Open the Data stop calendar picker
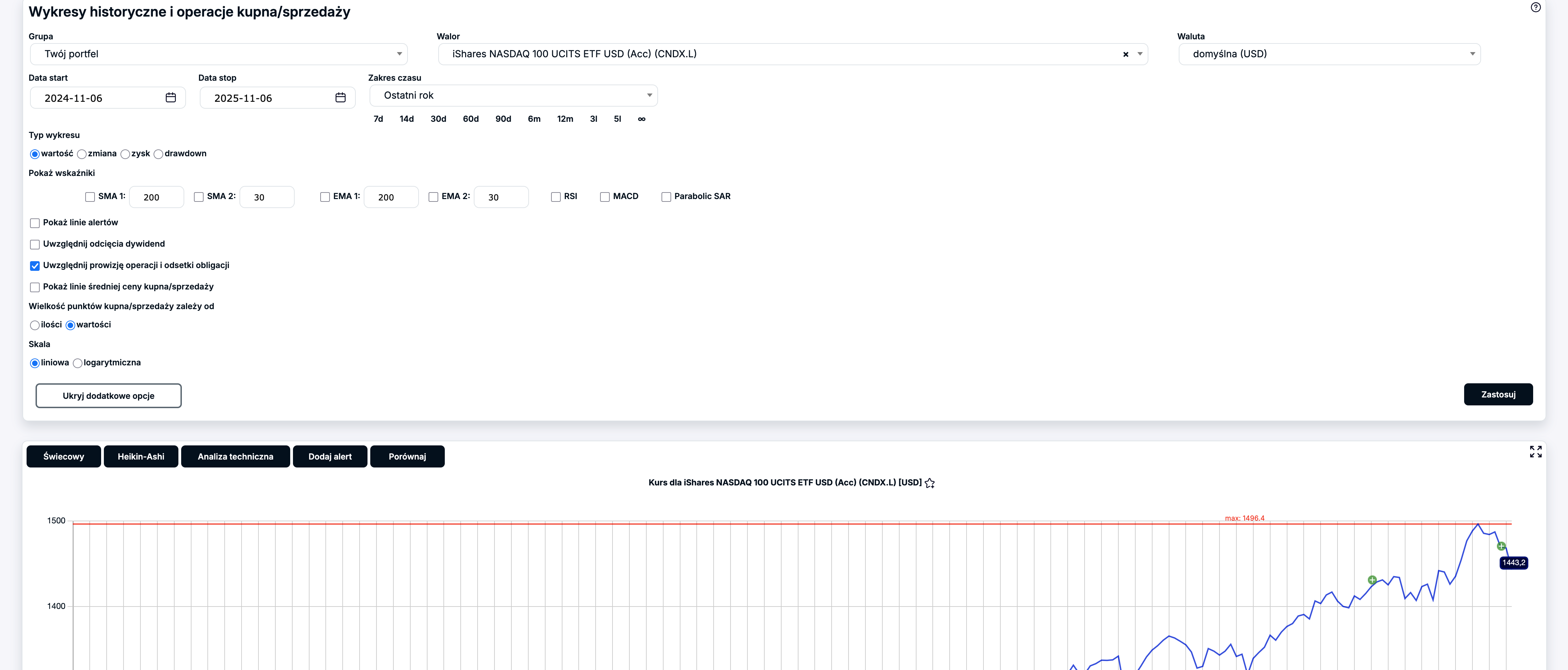 point(340,98)
